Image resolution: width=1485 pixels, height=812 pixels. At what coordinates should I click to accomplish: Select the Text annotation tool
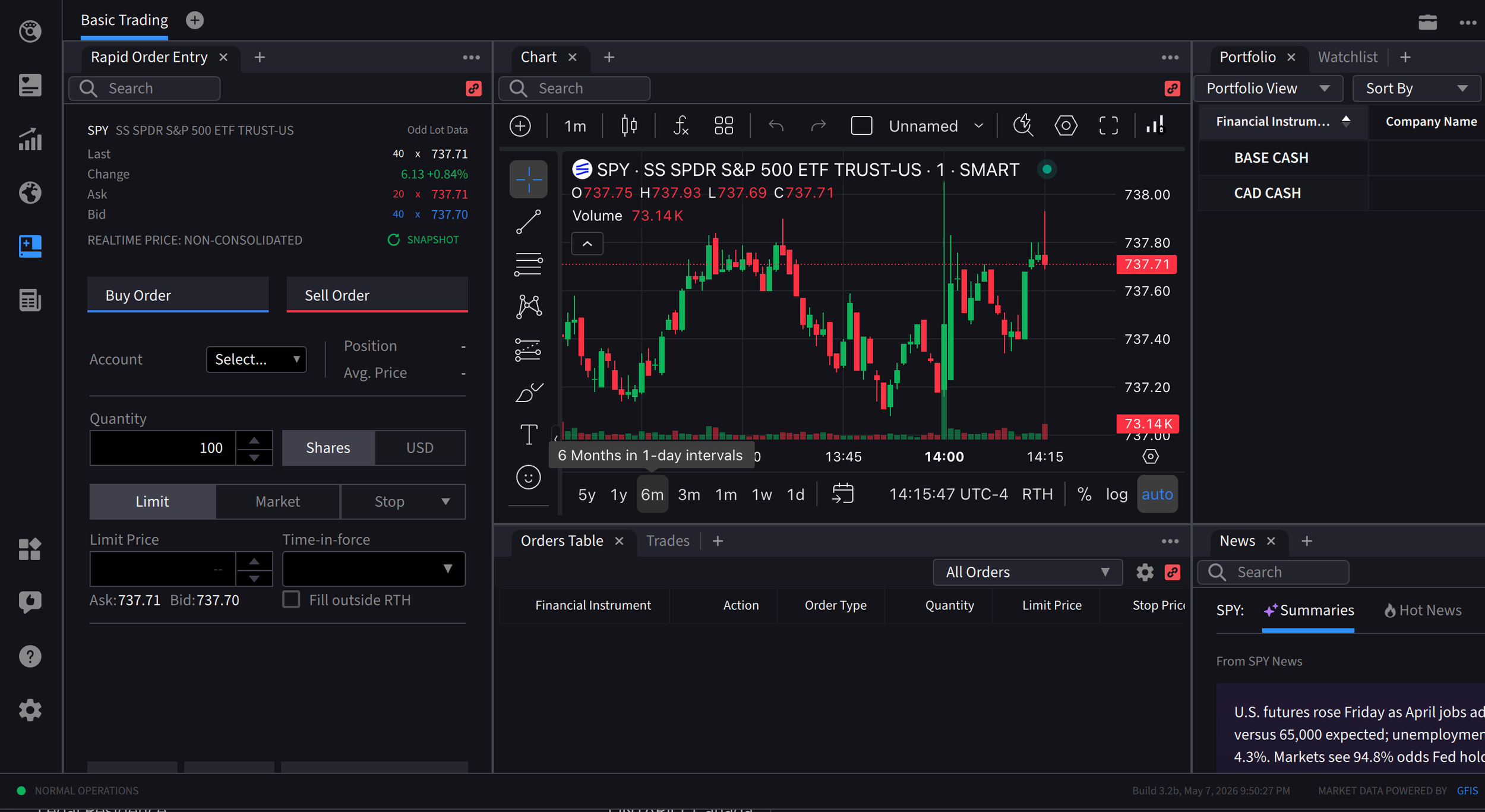tap(528, 434)
